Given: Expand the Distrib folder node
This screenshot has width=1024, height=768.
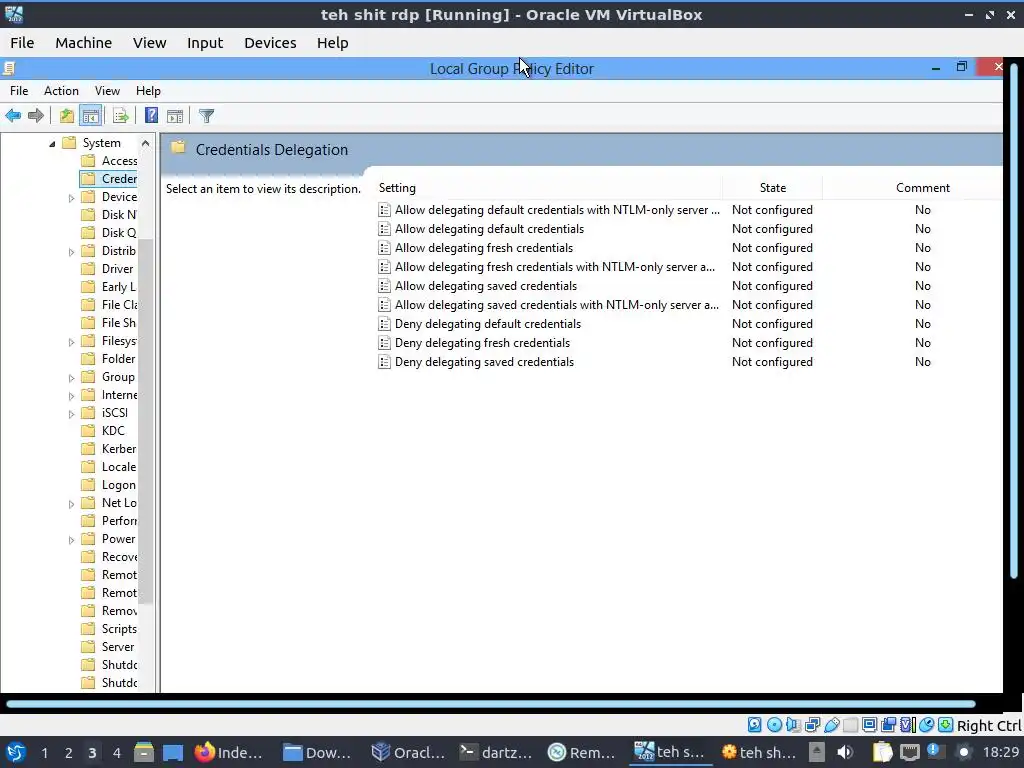Looking at the screenshot, I should pyautogui.click(x=71, y=252).
